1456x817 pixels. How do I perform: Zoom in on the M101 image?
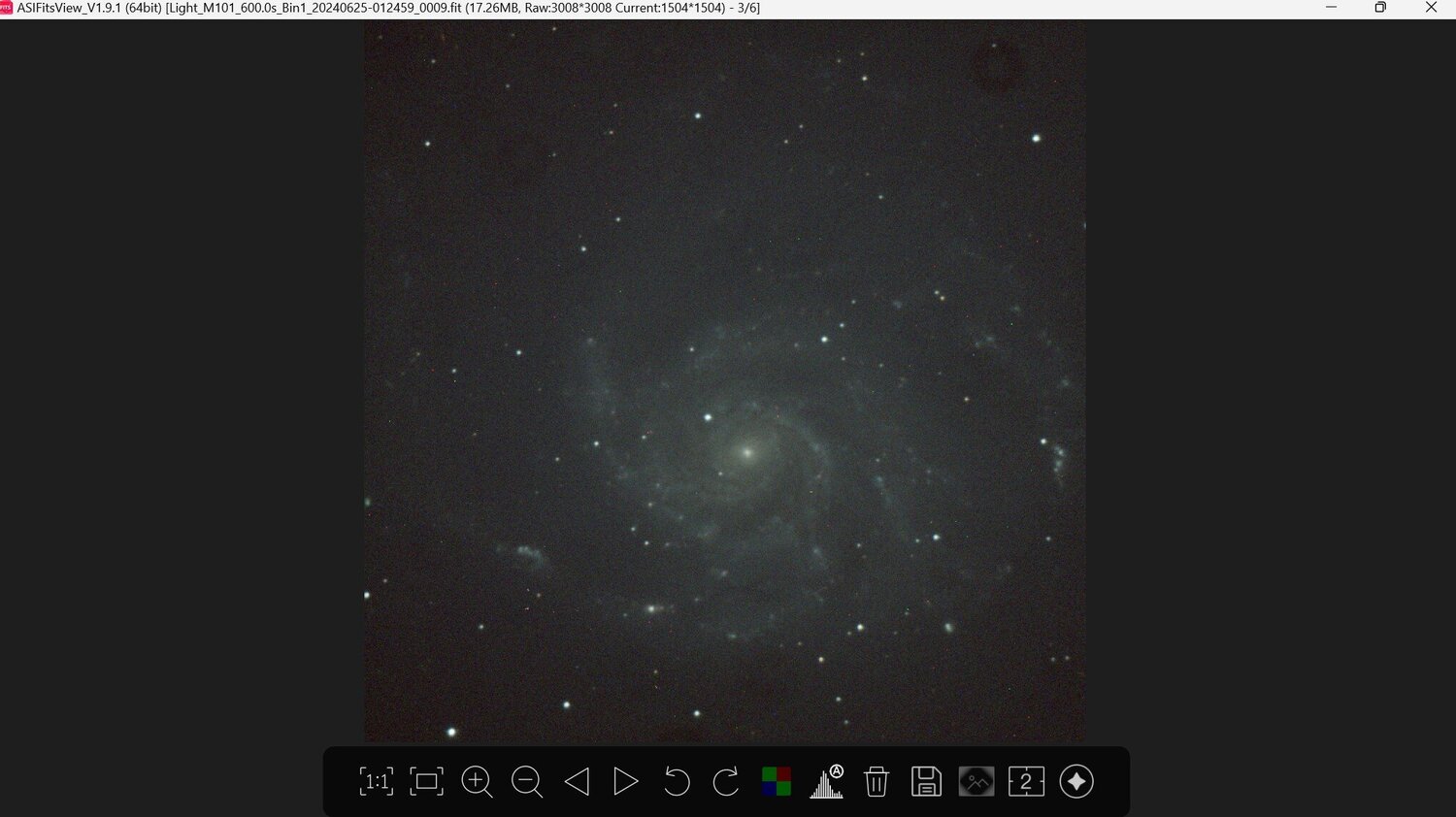point(477,782)
